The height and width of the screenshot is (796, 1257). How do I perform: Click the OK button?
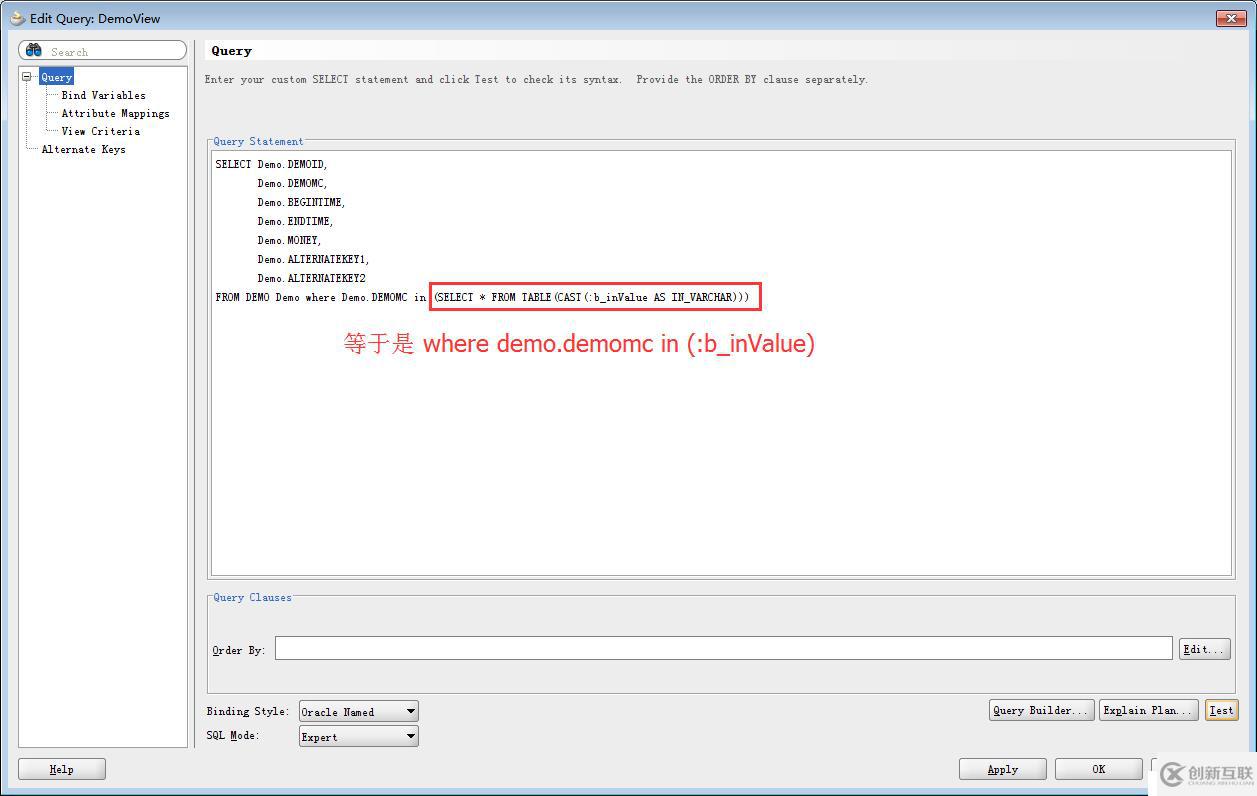(x=1098, y=769)
